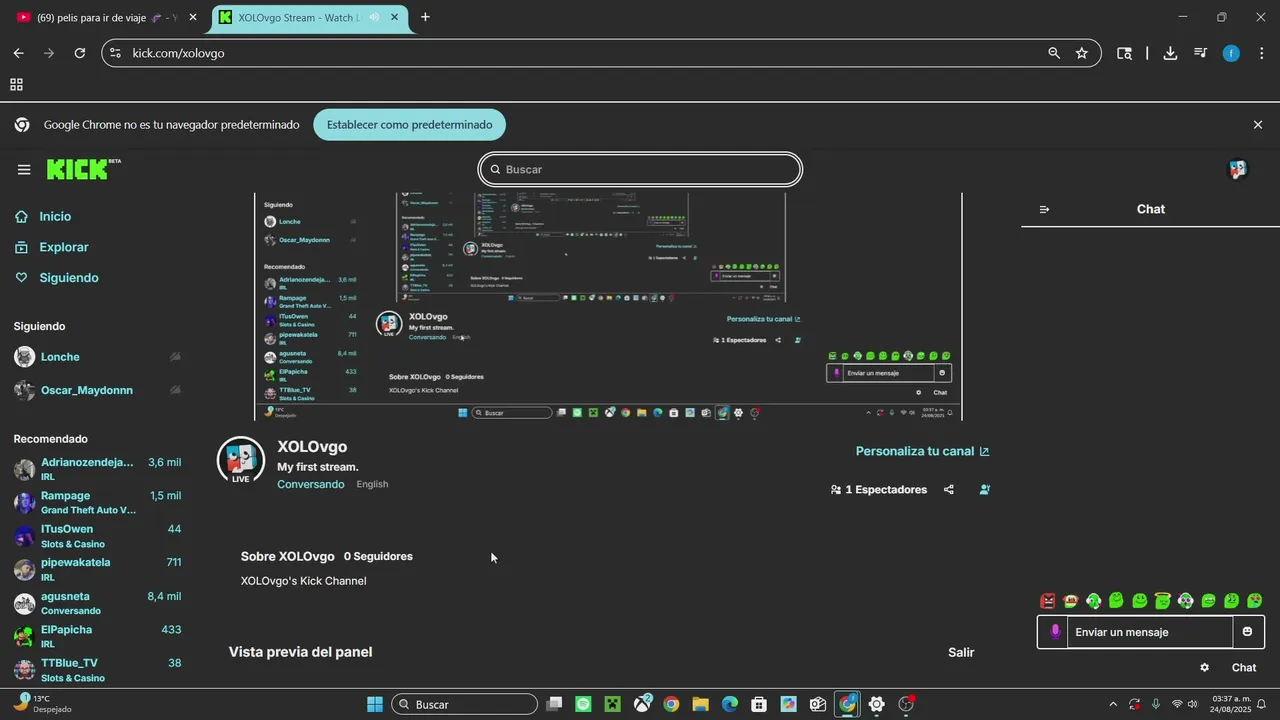Click Personaliza tu canal link
Image resolution: width=1280 pixels, height=720 pixels.
[x=922, y=451]
